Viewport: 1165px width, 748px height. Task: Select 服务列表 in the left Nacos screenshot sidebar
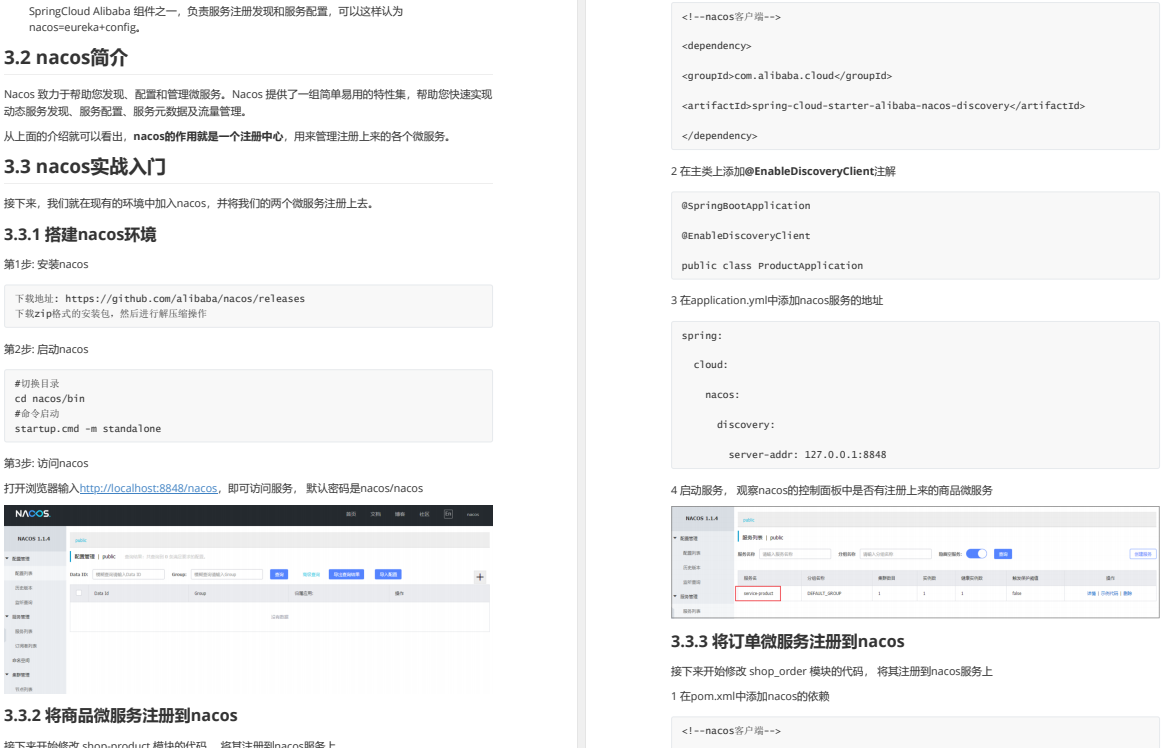(24, 631)
